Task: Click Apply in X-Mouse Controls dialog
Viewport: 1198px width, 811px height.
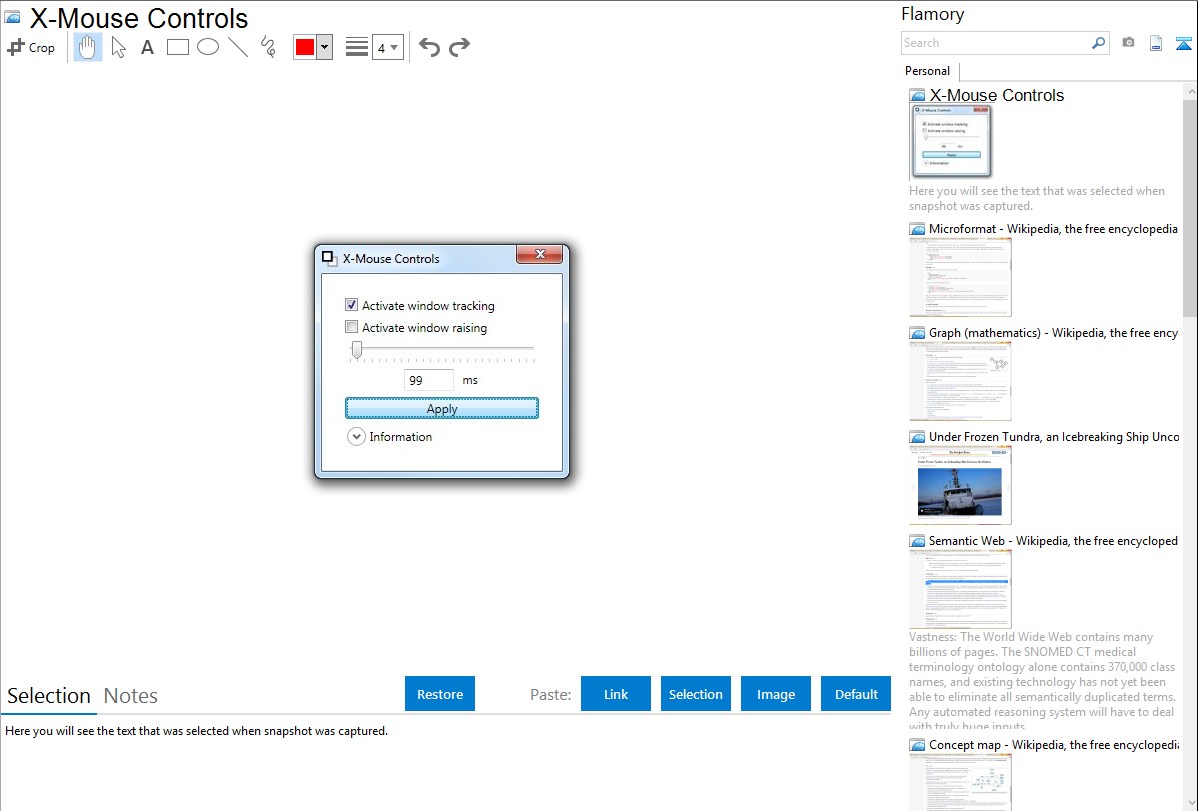Action: (442, 408)
